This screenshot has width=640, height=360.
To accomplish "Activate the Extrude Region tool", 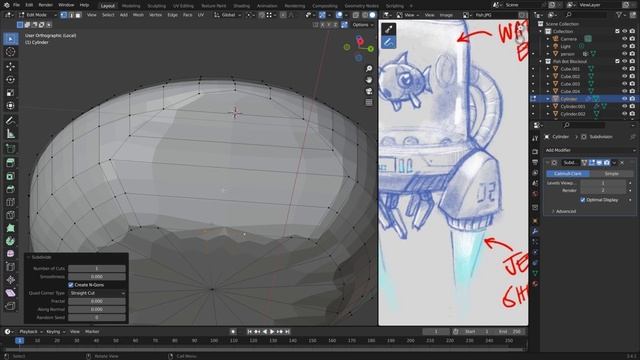I will tap(11, 163).
